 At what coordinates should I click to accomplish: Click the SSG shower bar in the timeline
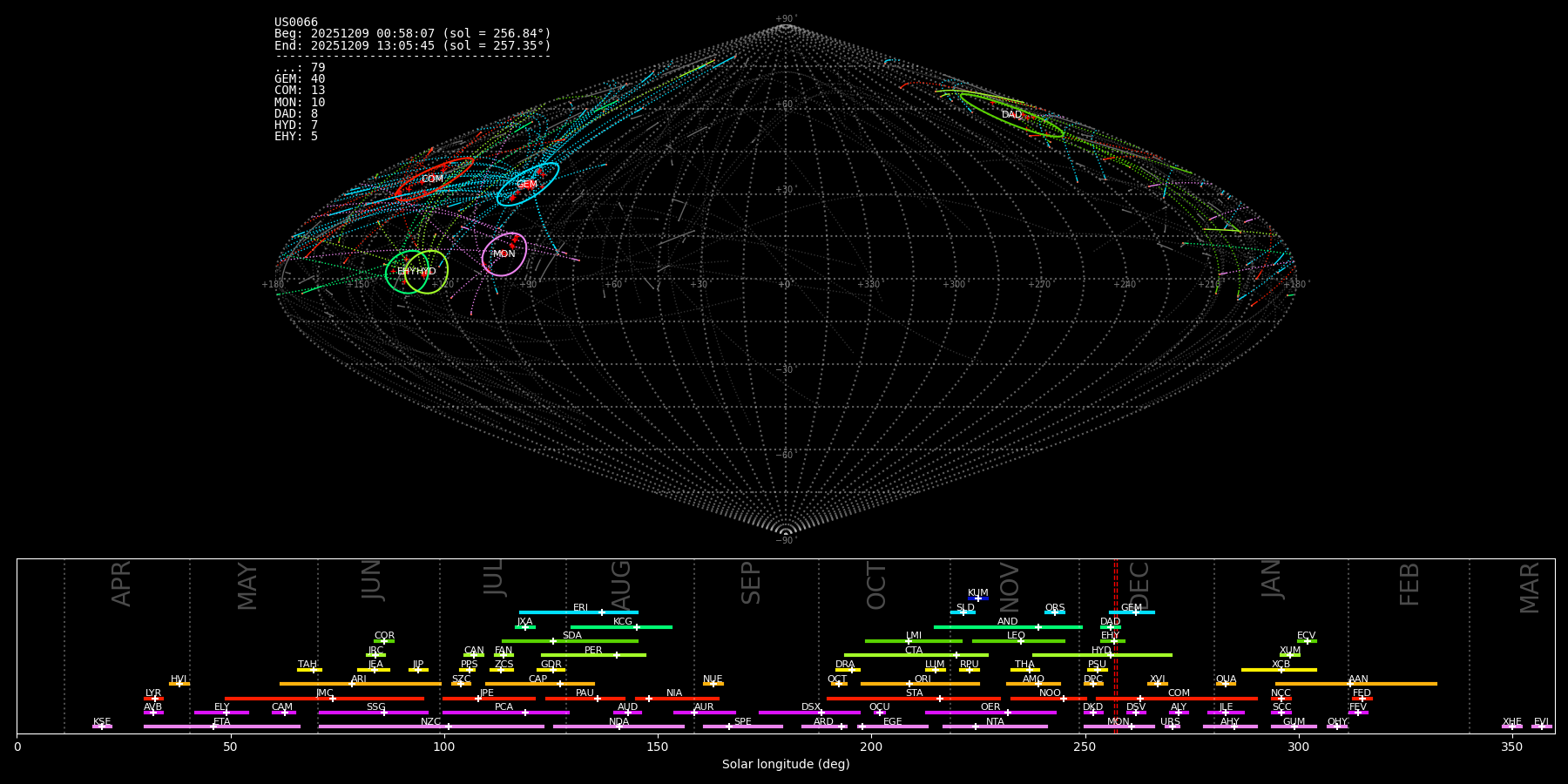coord(373,713)
